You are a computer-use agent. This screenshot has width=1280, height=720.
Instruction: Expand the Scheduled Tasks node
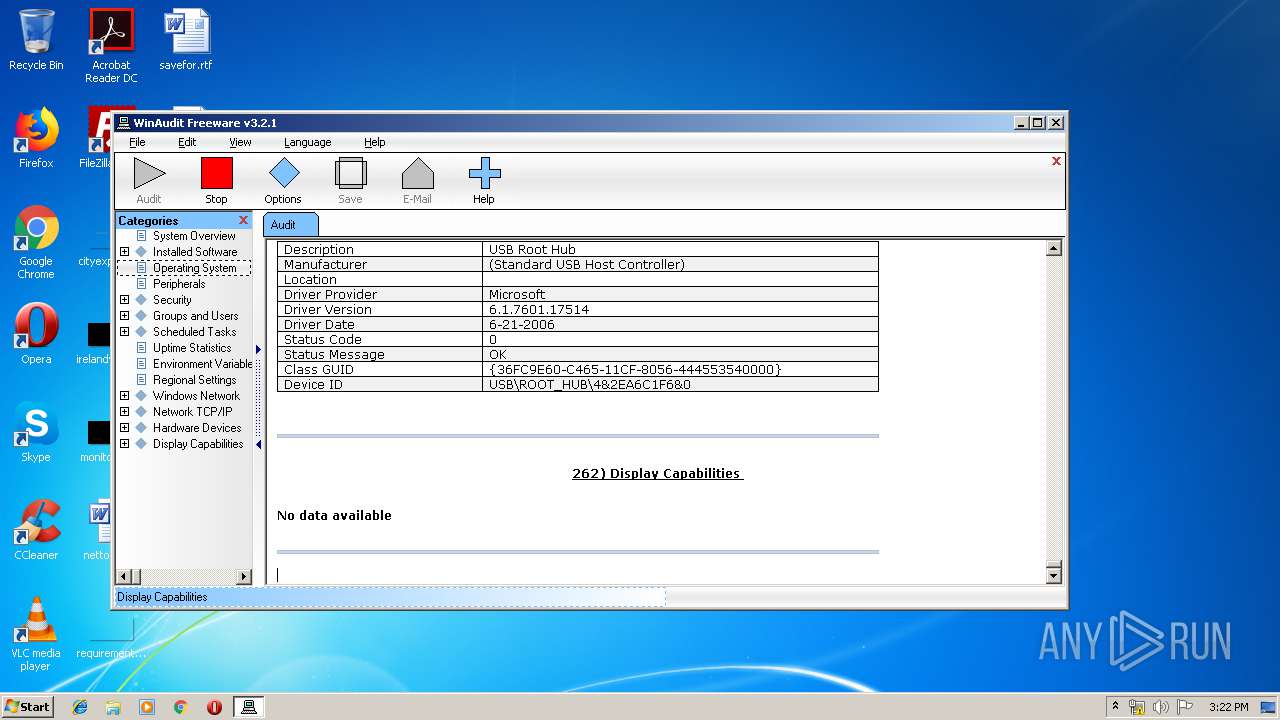(124, 332)
